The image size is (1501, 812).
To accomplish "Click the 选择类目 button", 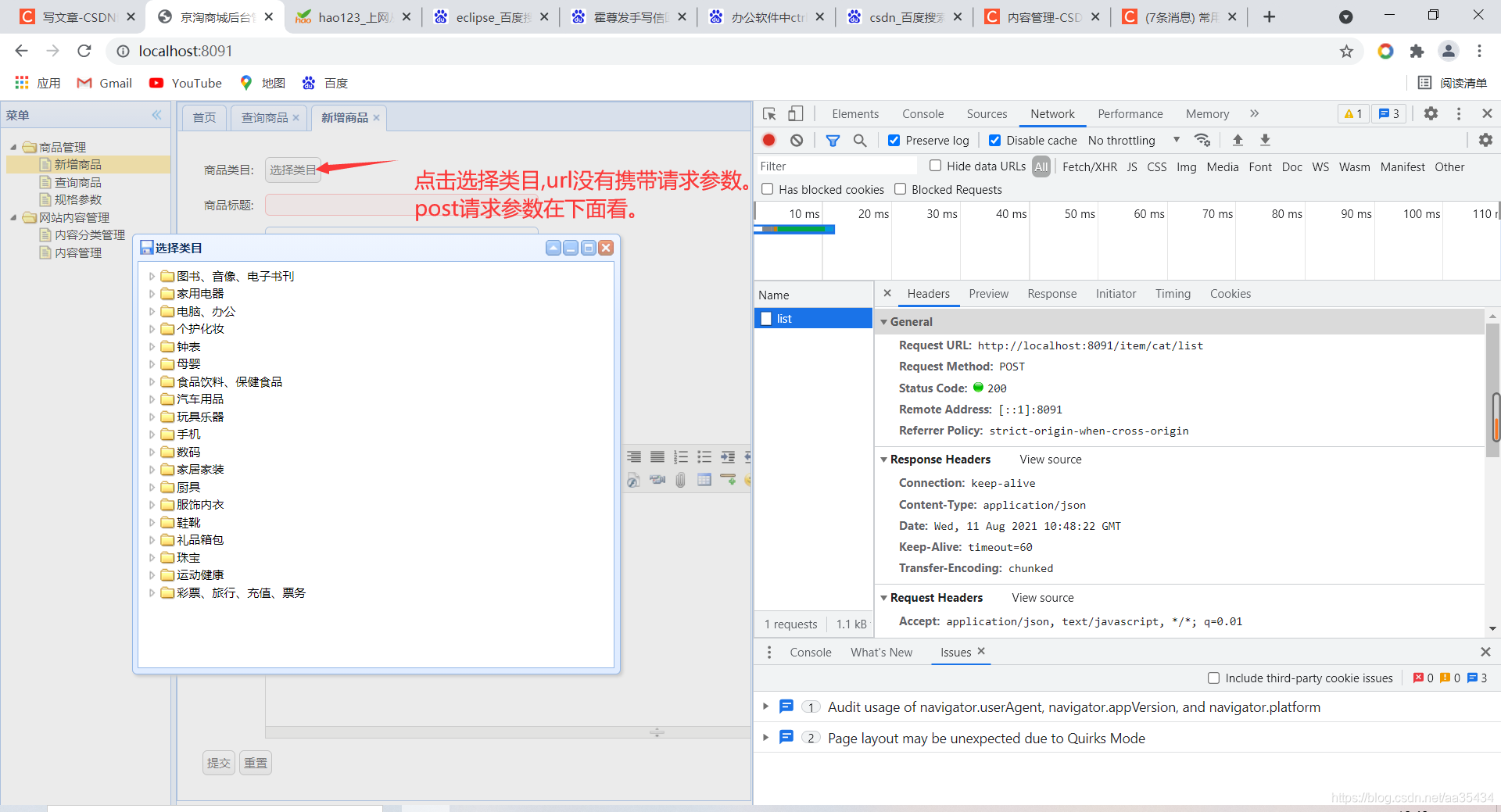I will (x=293, y=170).
